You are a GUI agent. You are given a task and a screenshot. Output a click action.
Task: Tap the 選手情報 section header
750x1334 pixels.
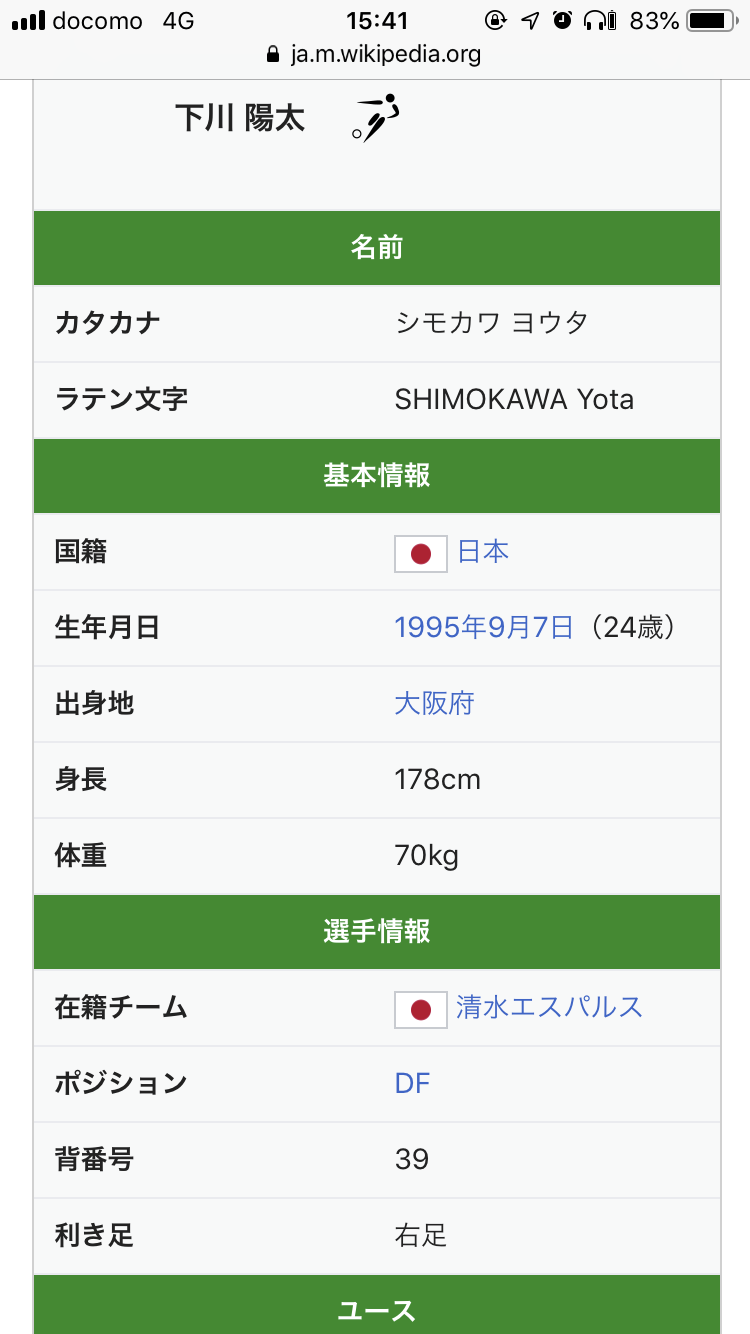click(x=376, y=932)
